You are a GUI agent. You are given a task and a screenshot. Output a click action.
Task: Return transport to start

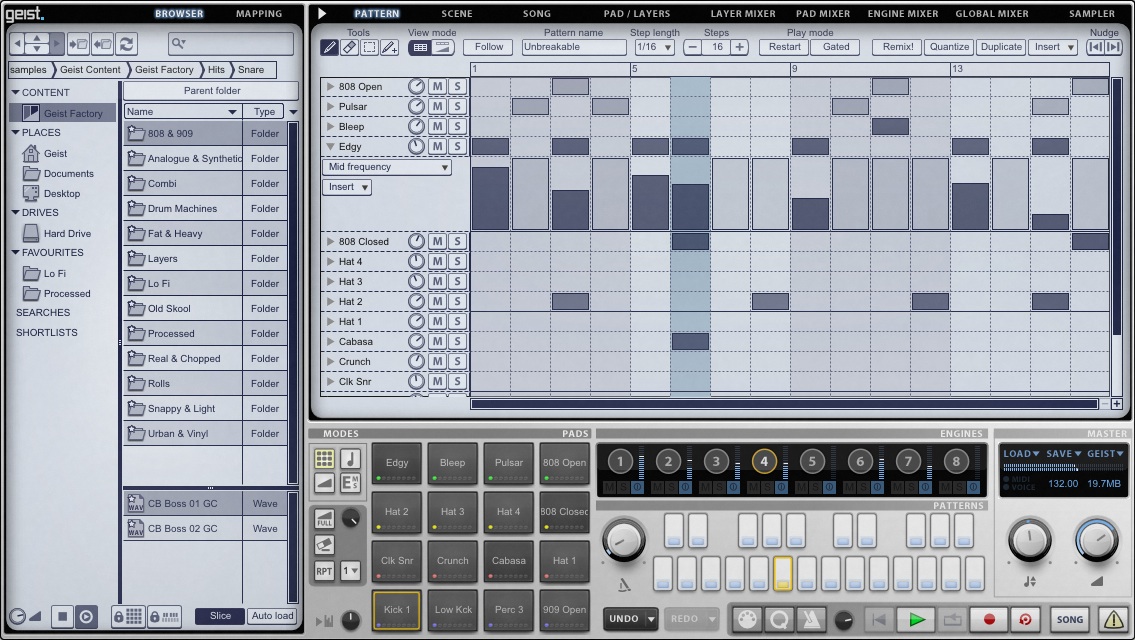879,619
